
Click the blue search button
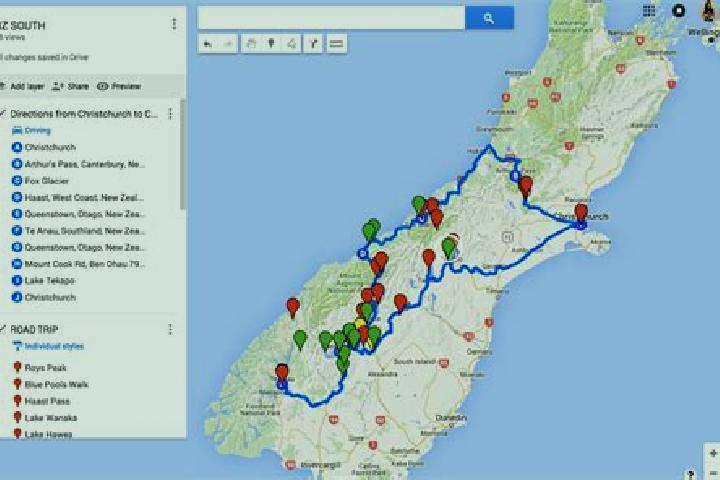[x=489, y=18]
